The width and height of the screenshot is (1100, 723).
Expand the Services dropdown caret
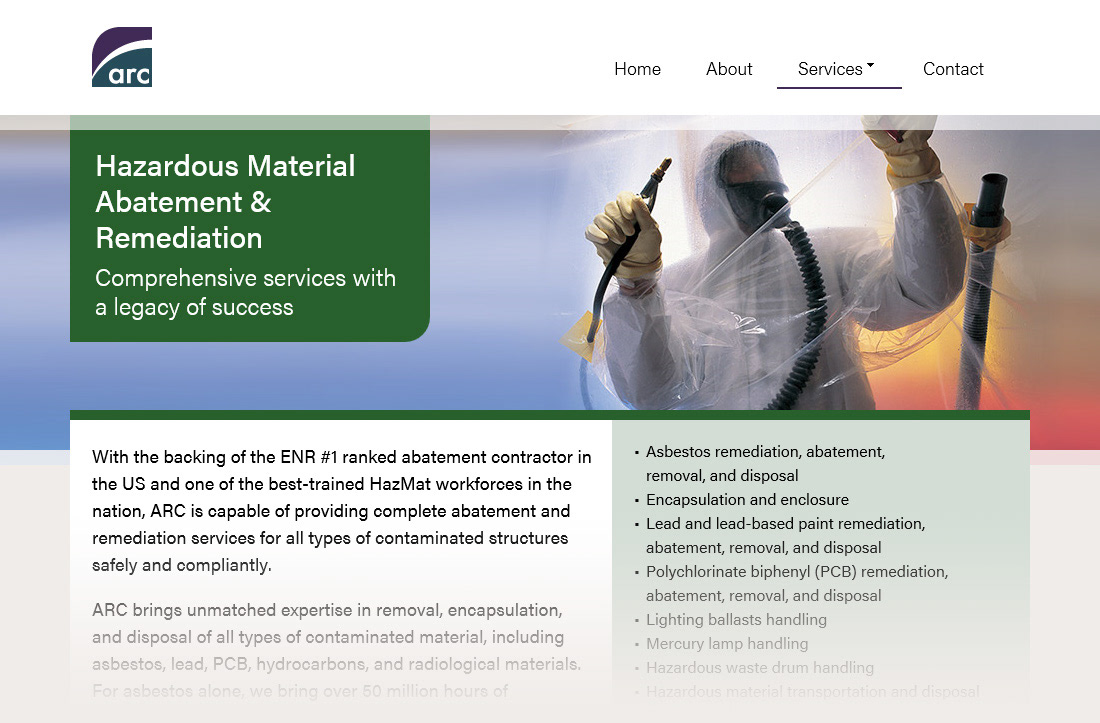pyautogui.click(x=871, y=65)
